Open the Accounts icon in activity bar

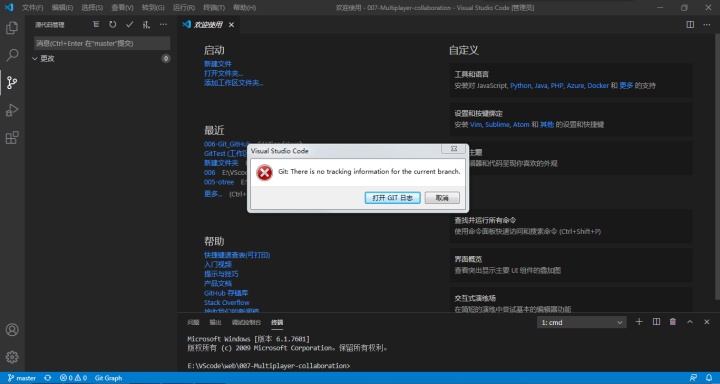[x=12, y=329]
